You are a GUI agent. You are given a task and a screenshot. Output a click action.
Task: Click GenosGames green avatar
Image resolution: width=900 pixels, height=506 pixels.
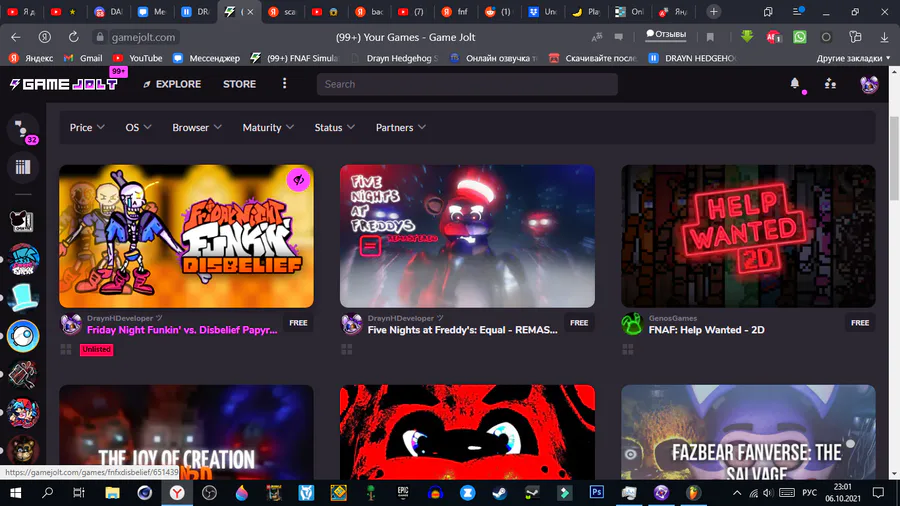click(632, 324)
